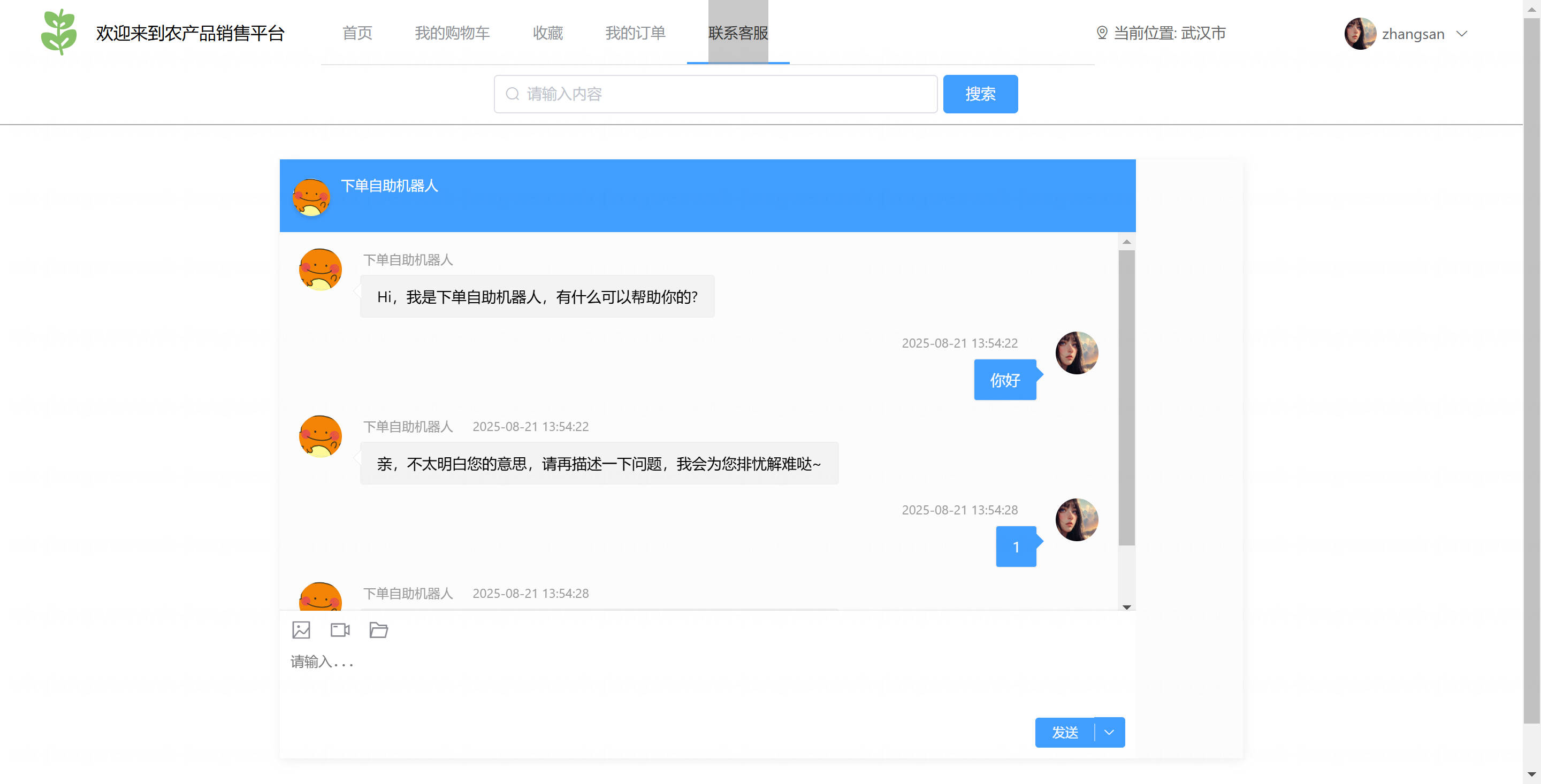Click the chat scrollbar down arrow
The height and width of the screenshot is (784, 1541).
pos(1126,606)
